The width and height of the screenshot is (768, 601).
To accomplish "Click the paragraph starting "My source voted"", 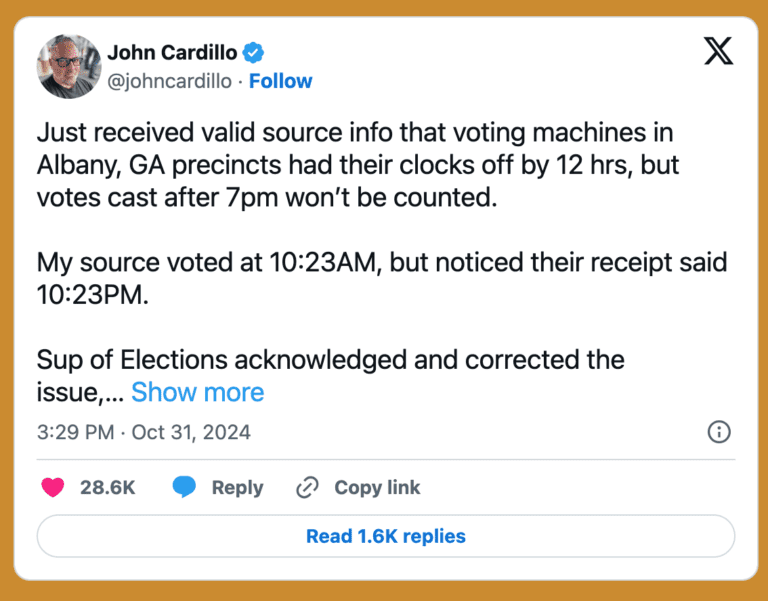I will click(381, 279).
